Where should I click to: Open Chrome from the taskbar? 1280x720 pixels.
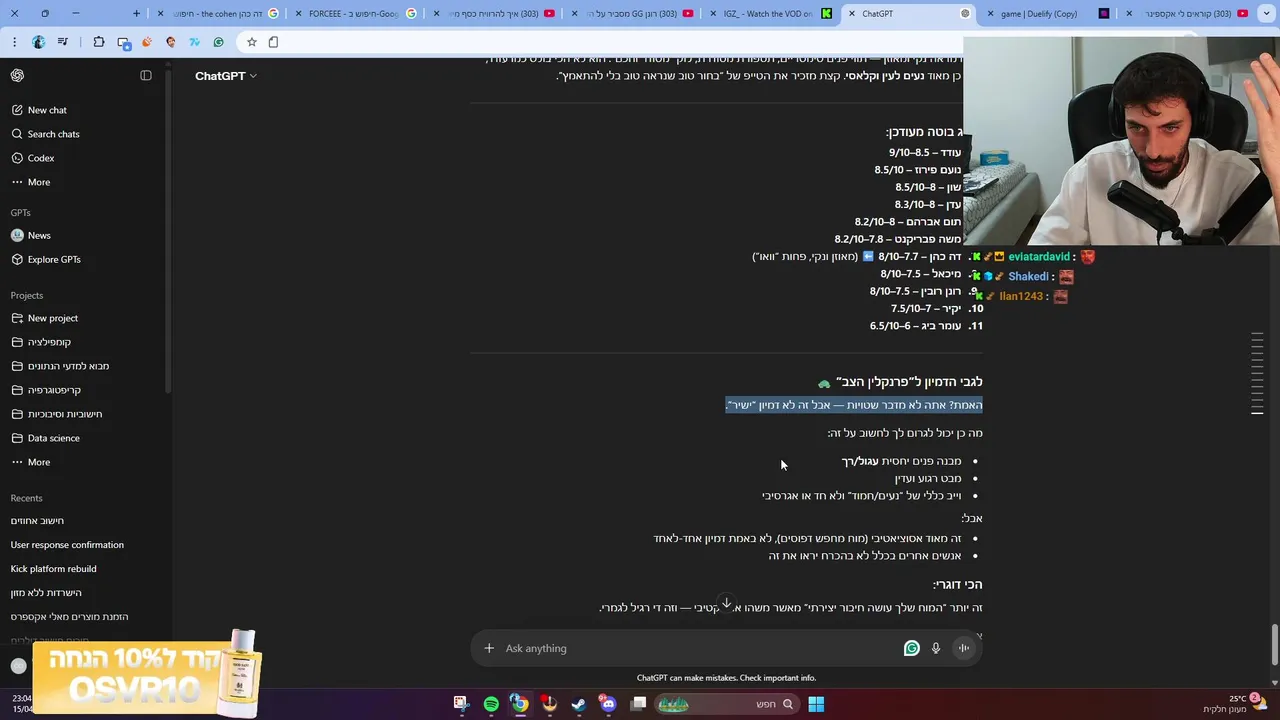coord(520,704)
